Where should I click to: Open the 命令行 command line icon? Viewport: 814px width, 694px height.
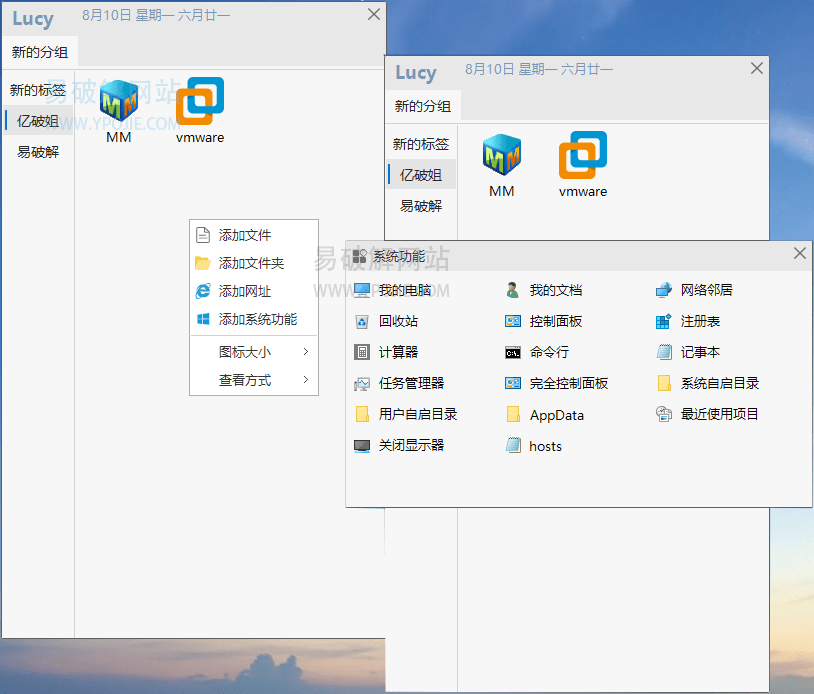(x=551, y=352)
